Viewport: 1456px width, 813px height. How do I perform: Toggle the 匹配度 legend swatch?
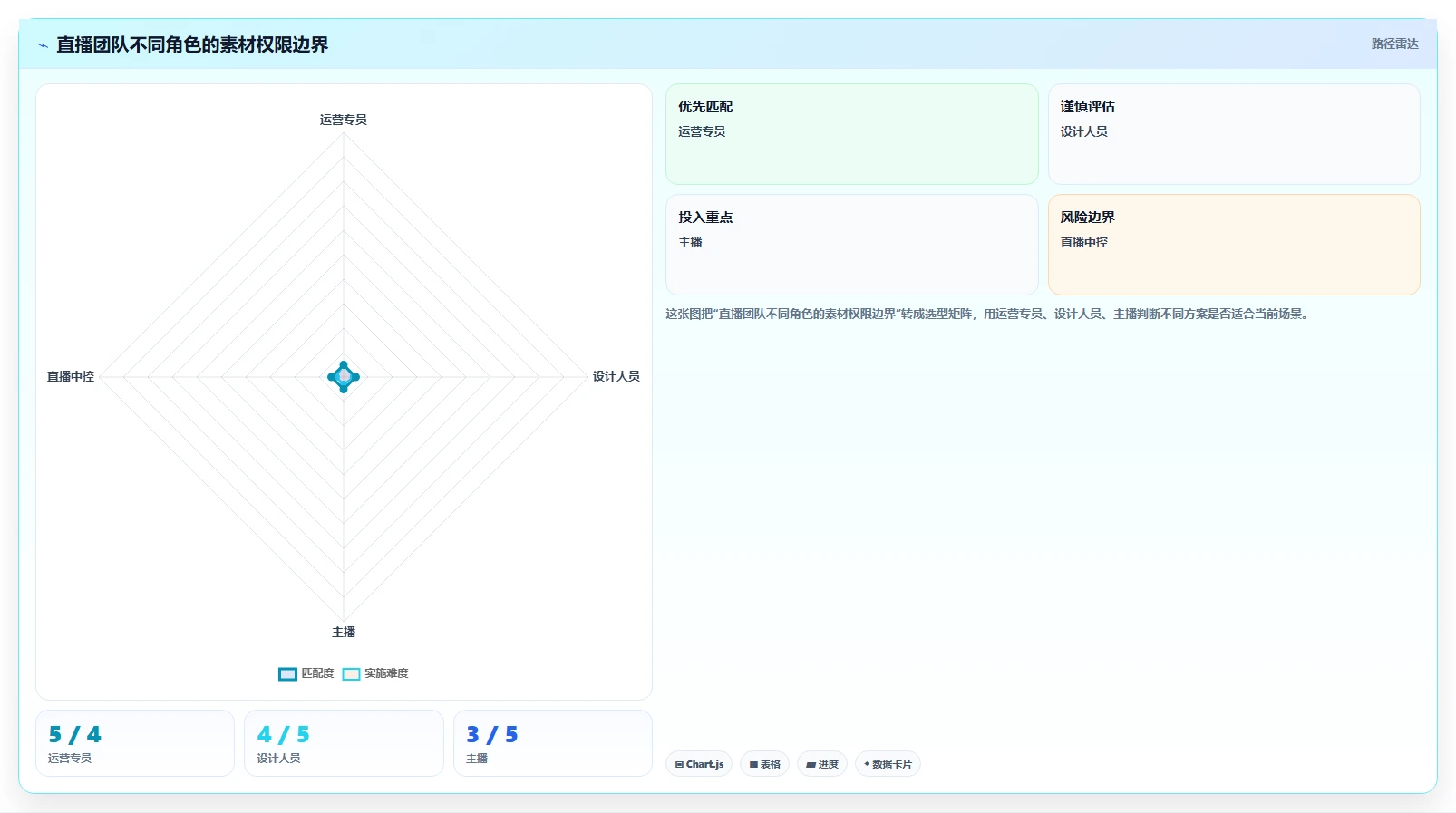point(287,673)
